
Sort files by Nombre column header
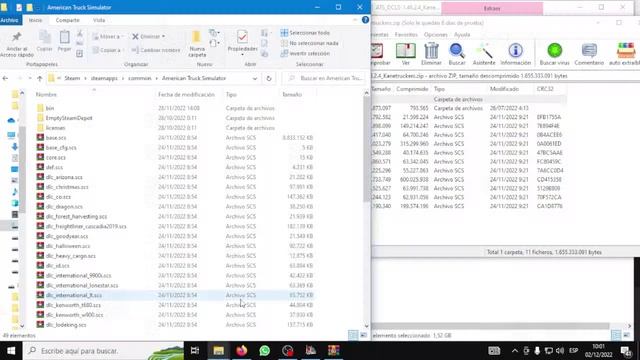pos(46,95)
